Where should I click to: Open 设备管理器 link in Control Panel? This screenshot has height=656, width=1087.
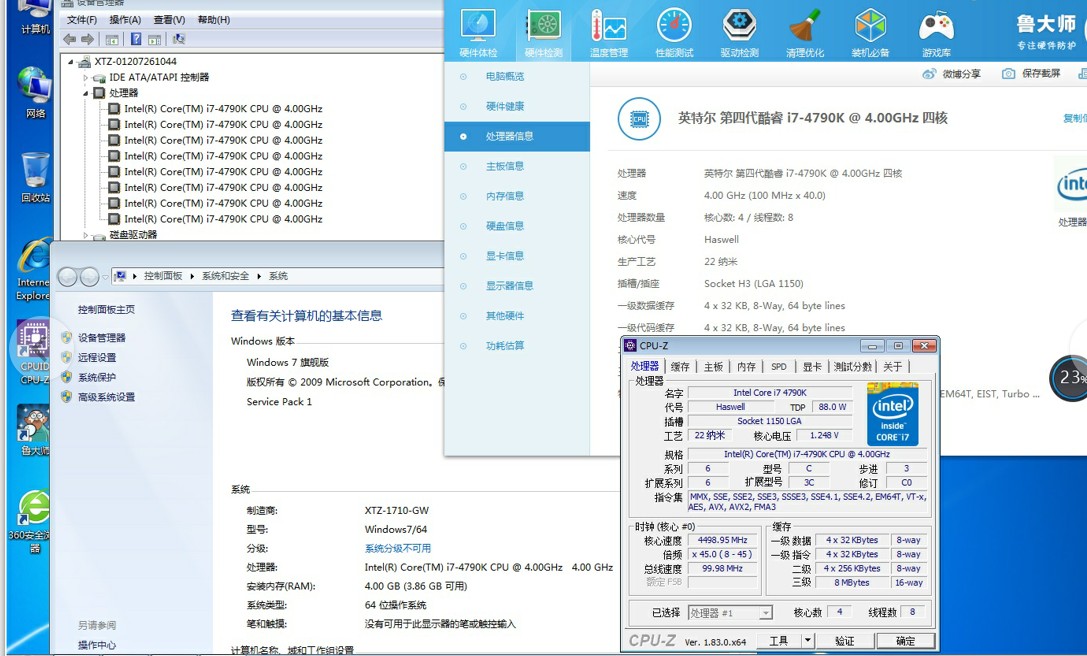pos(102,338)
